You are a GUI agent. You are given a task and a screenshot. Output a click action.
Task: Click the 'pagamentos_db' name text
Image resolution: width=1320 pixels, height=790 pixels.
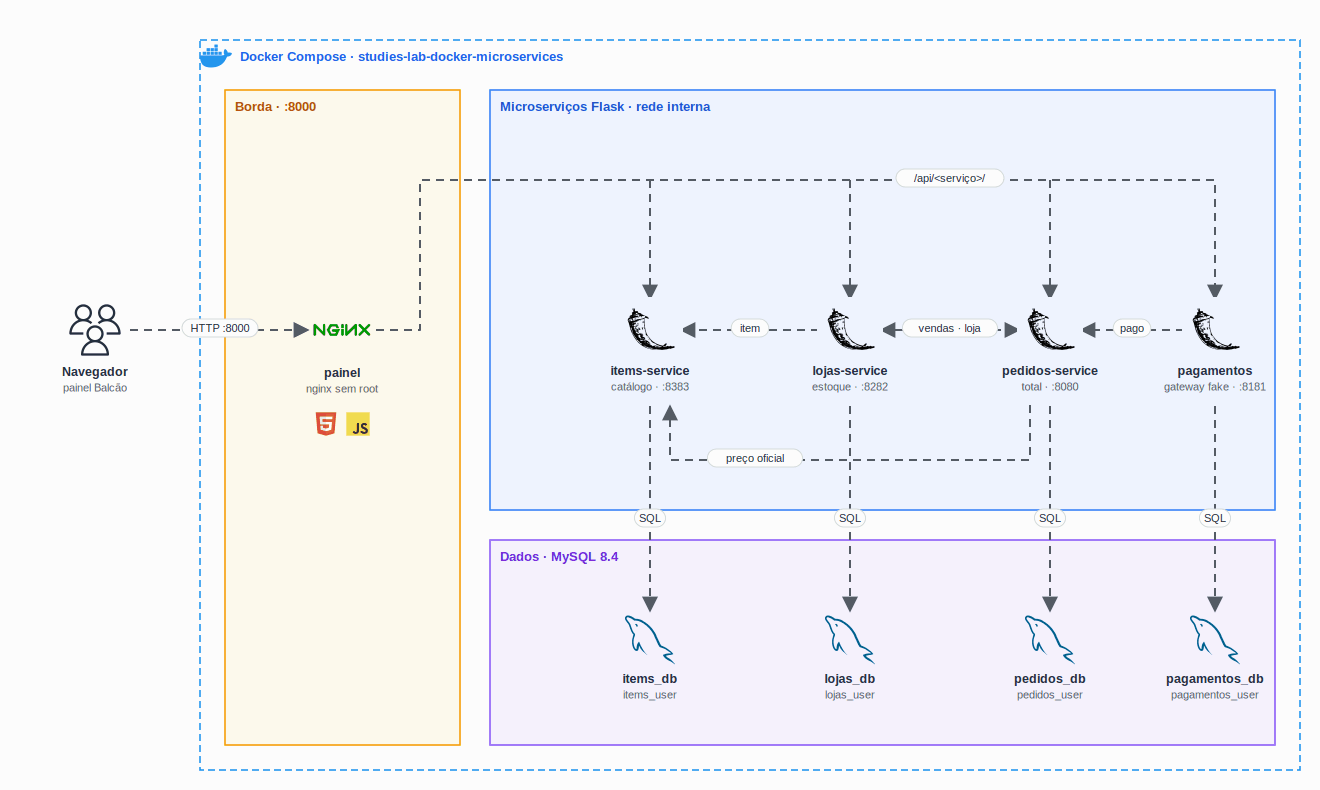point(1215,679)
